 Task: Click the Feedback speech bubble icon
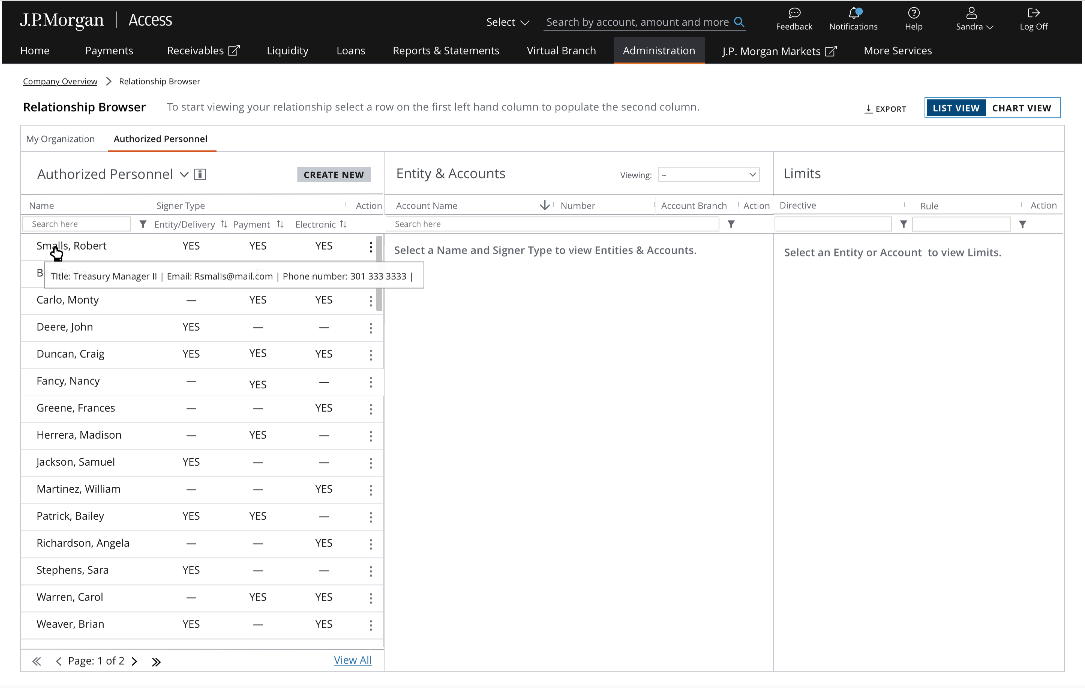tap(794, 13)
